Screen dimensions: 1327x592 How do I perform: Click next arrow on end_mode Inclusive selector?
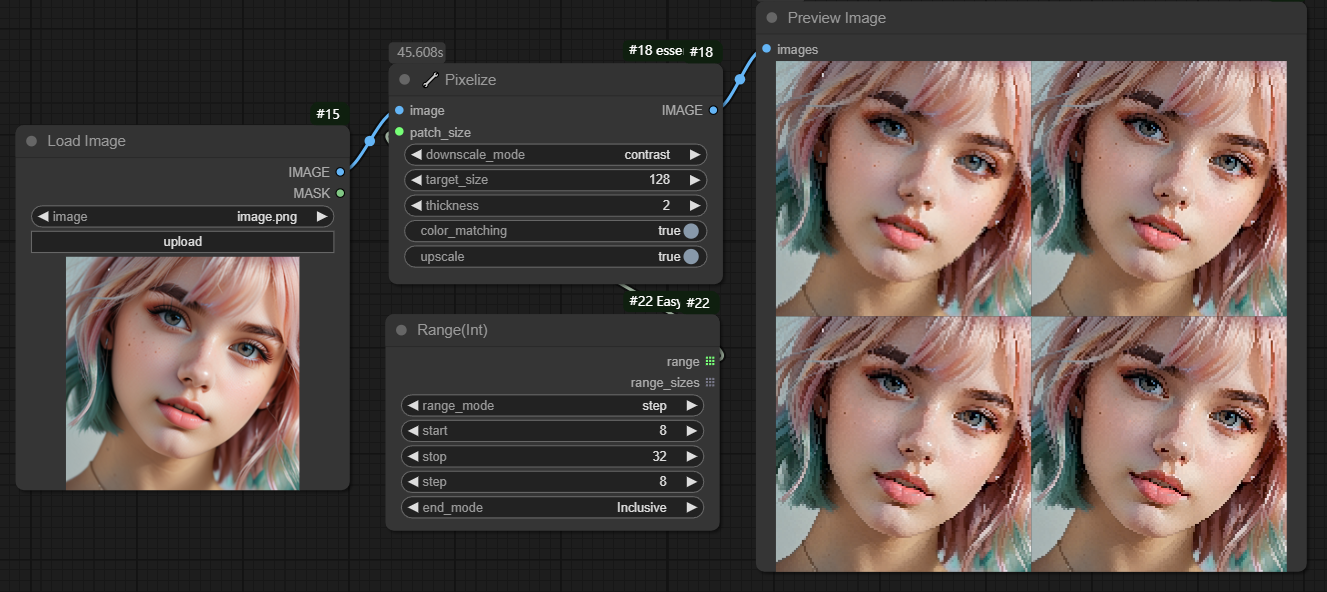(690, 508)
